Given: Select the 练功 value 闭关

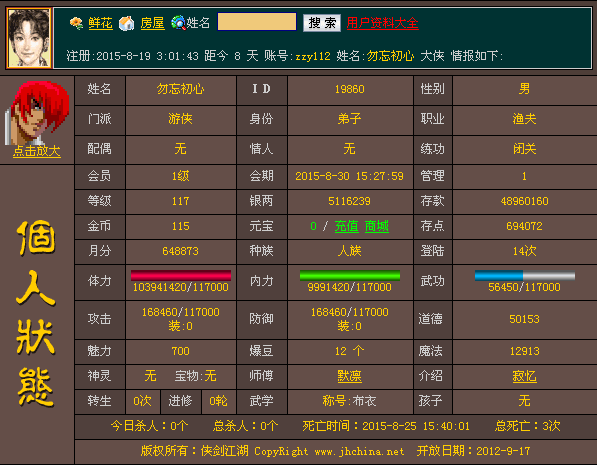Looking at the screenshot, I should point(524,149).
